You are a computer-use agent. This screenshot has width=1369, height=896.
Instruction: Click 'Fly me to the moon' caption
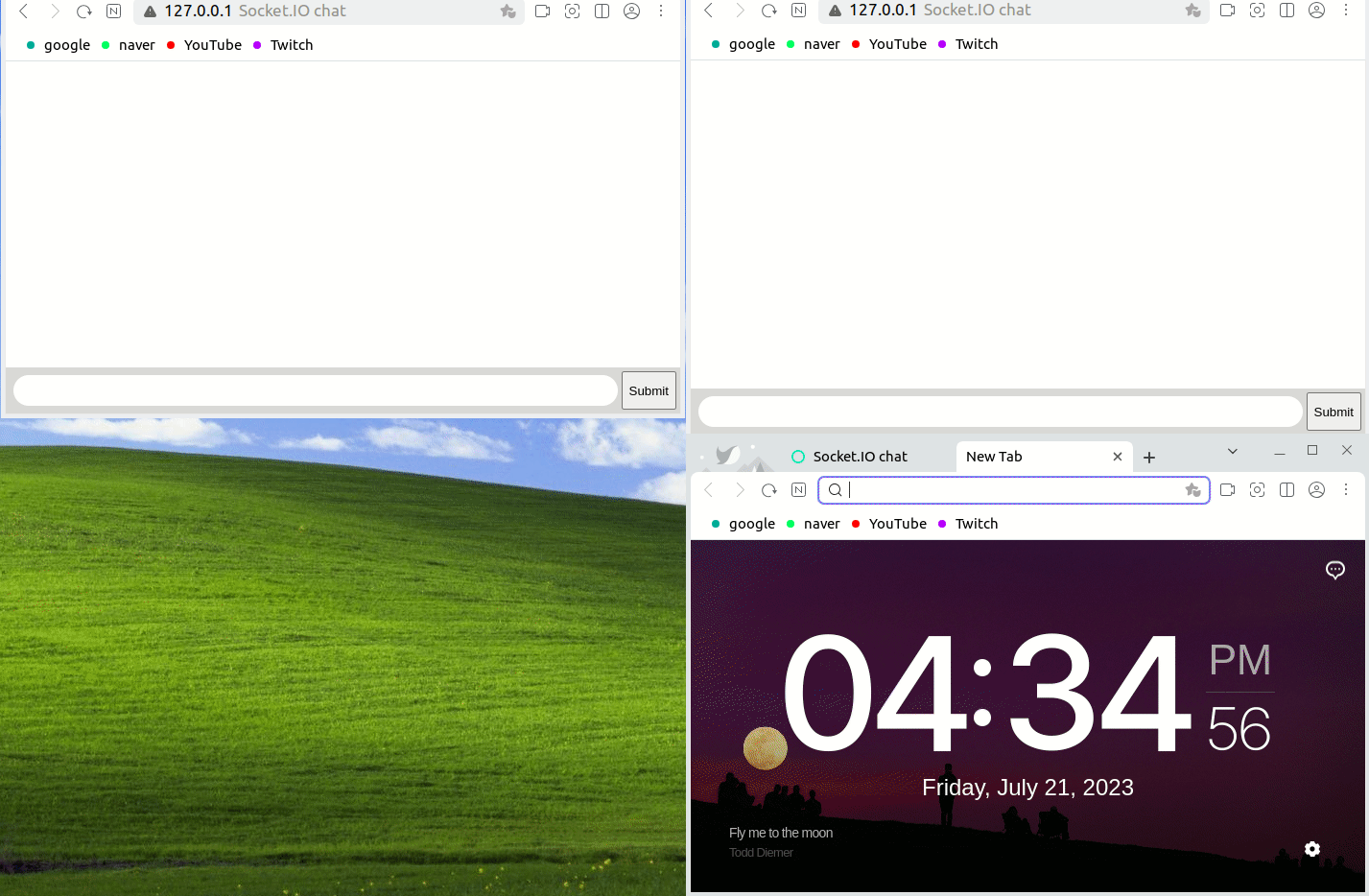pyautogui.click(x=781, y=833)
